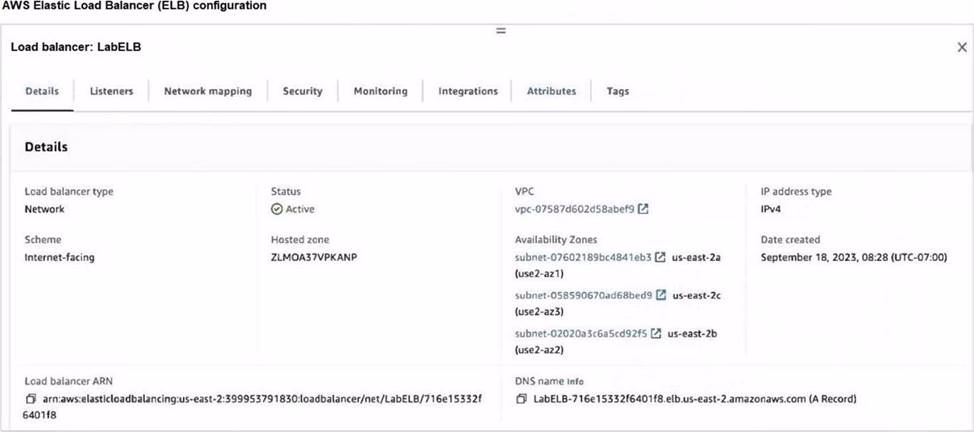Click the Scheme label
The image size is (974, 432).
(x=43, y=240)
